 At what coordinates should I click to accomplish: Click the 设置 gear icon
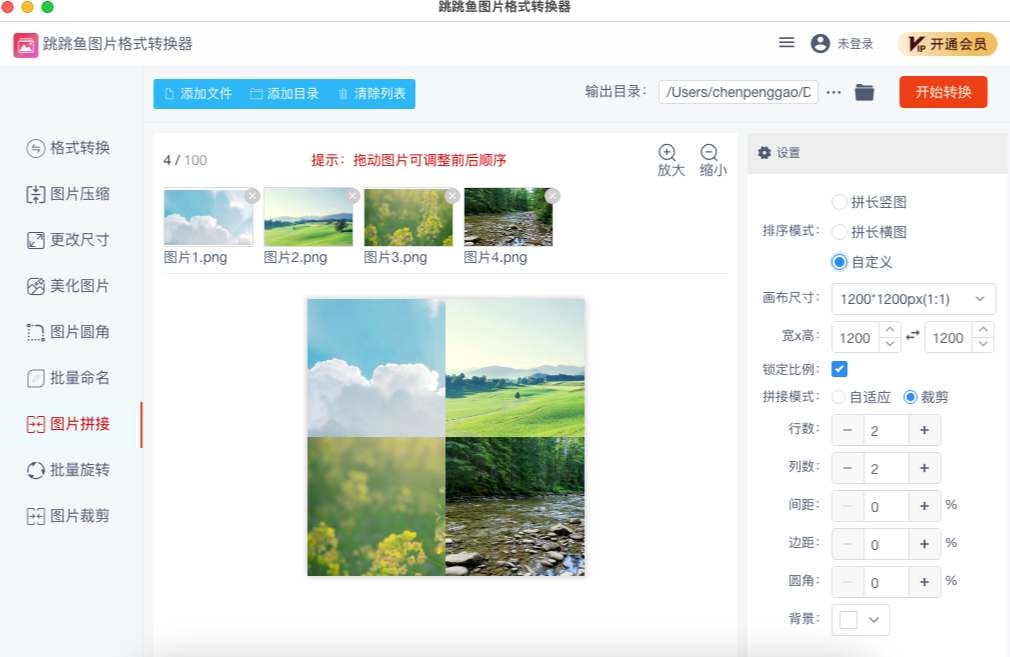pos(764,153)
